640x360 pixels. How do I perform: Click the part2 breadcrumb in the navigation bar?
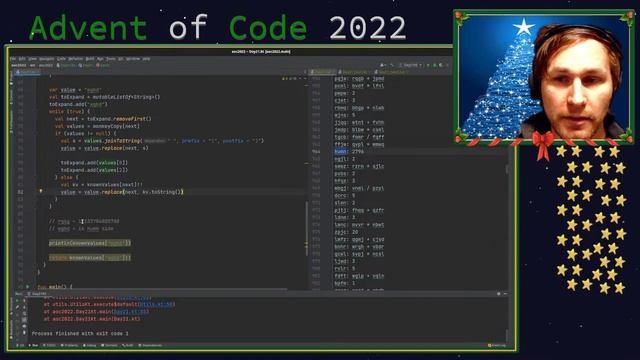[x=103, y=65]
